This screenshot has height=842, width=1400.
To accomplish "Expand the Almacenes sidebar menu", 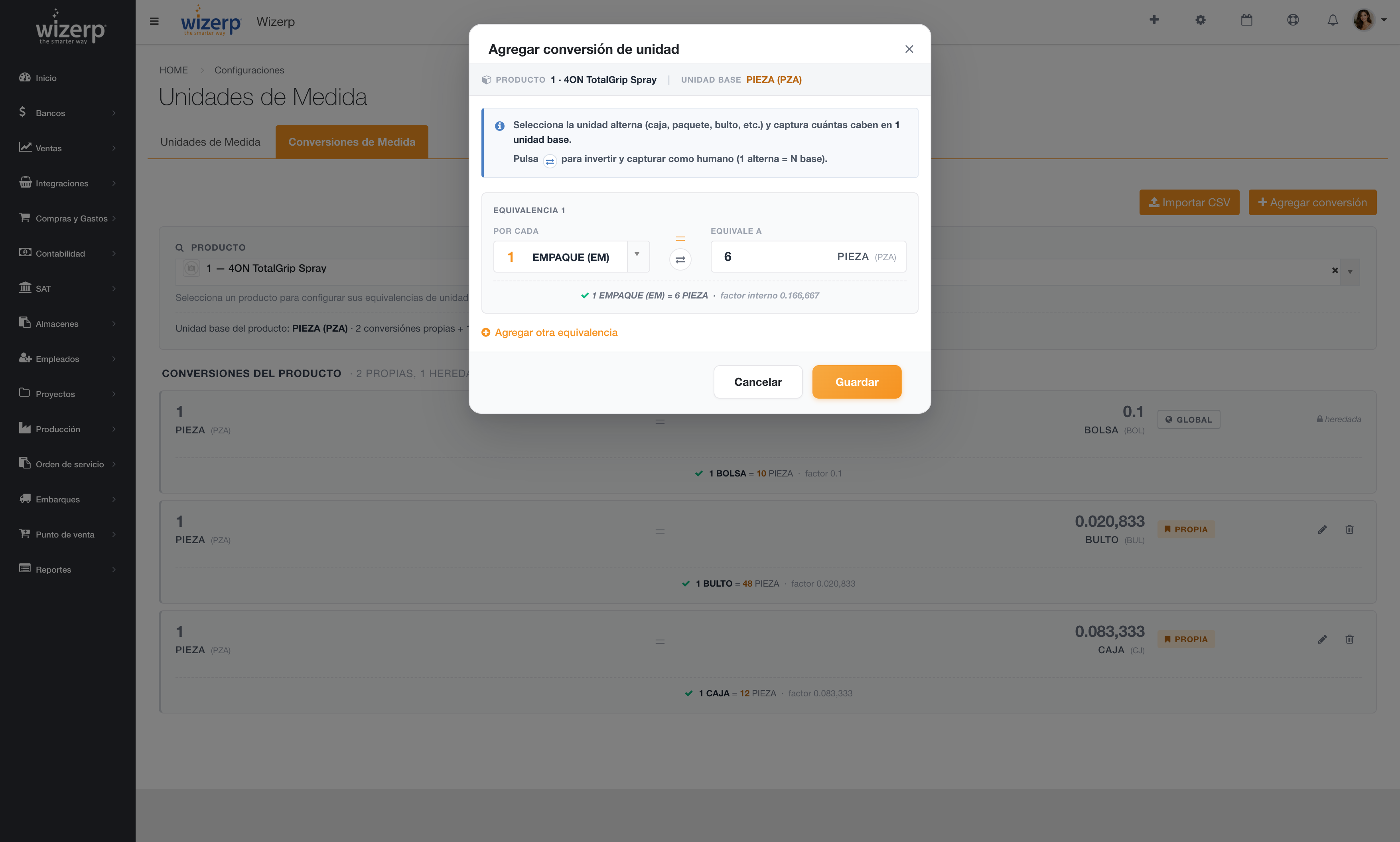I will click(x=67, y=324).
